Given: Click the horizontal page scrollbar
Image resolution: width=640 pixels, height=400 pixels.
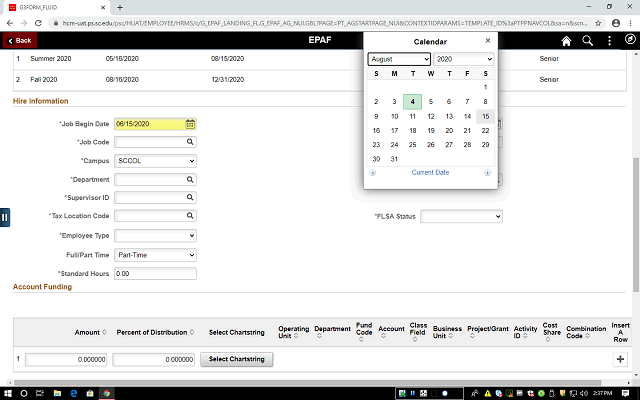Looking at the screenshot, I should [x=307, y=383].
